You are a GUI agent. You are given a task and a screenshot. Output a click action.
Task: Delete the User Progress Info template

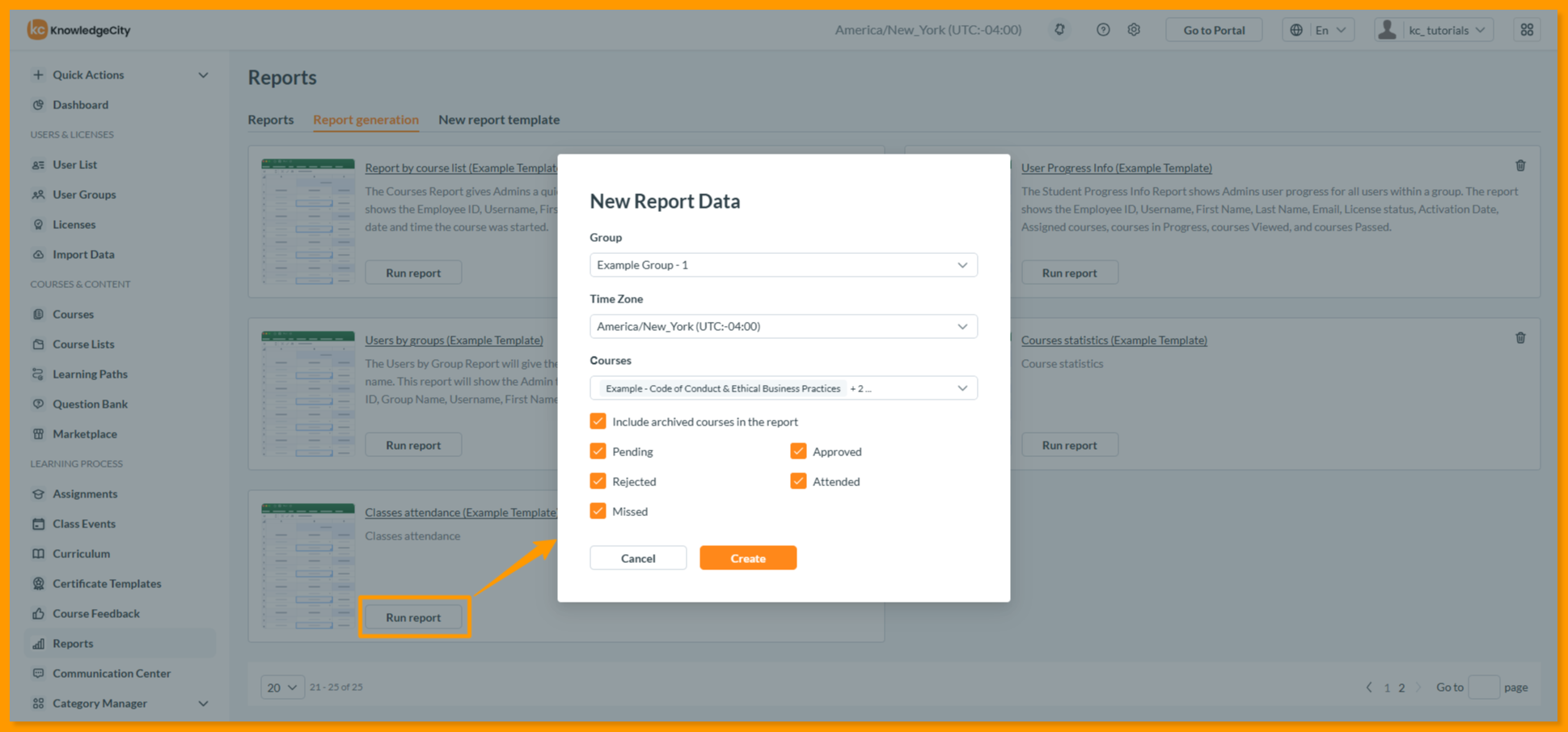pos(1520,166)
